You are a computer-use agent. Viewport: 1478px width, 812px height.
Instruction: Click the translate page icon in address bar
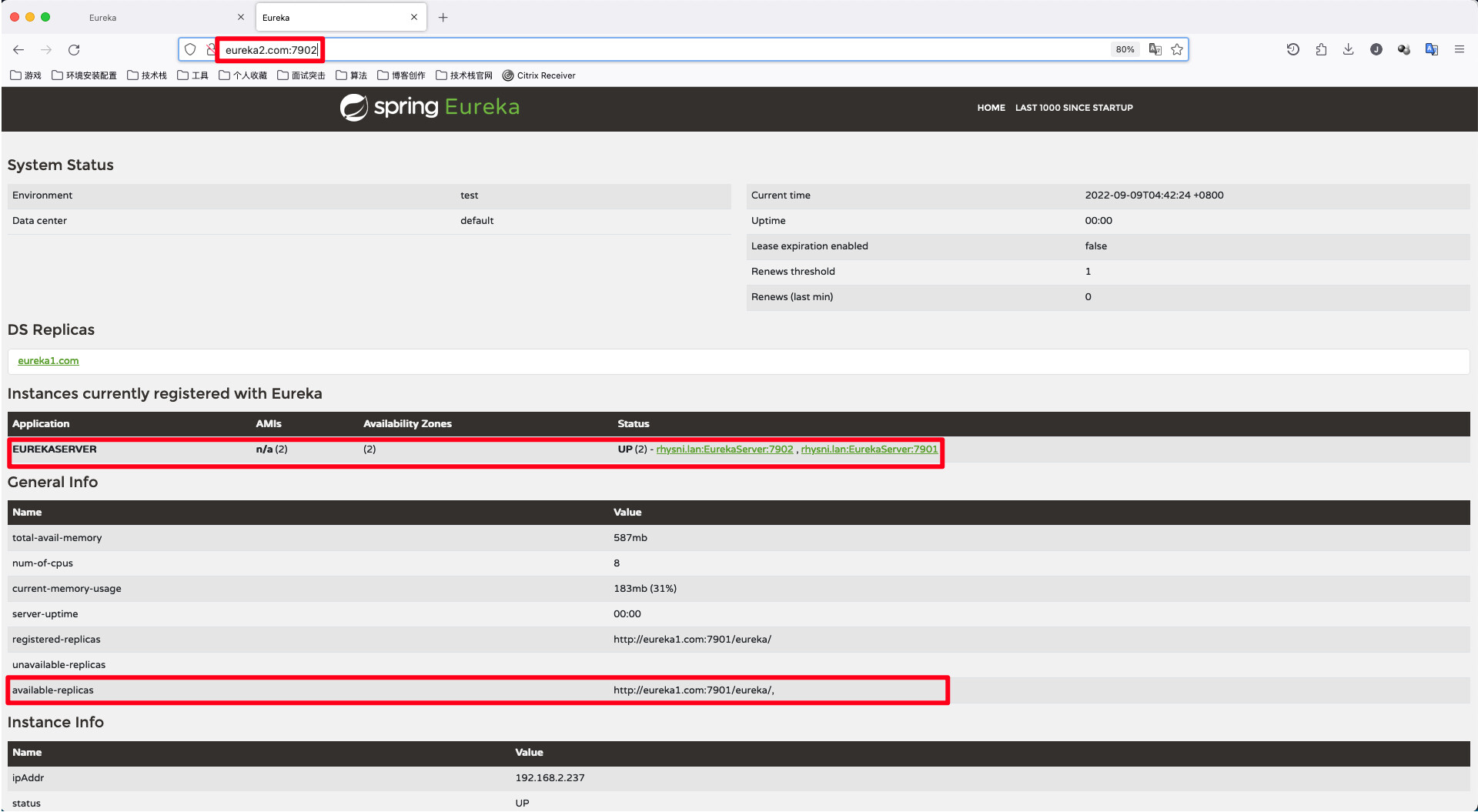coord(1155,50)
